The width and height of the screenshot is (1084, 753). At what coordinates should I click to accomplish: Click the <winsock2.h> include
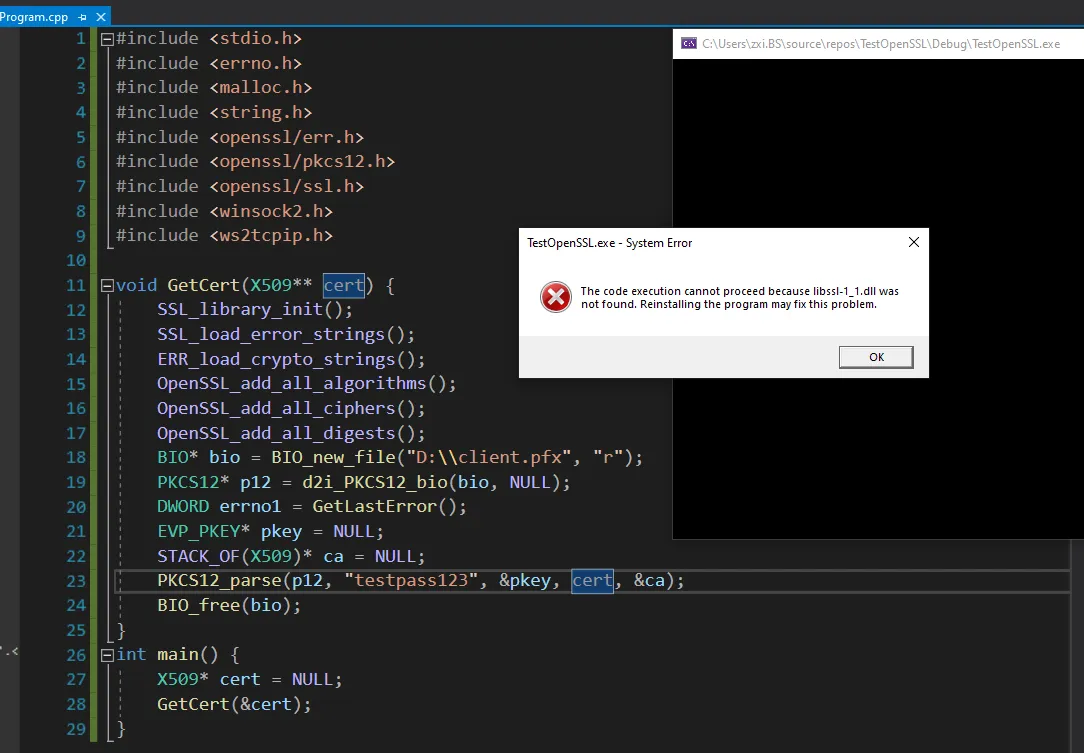(271, 211)
